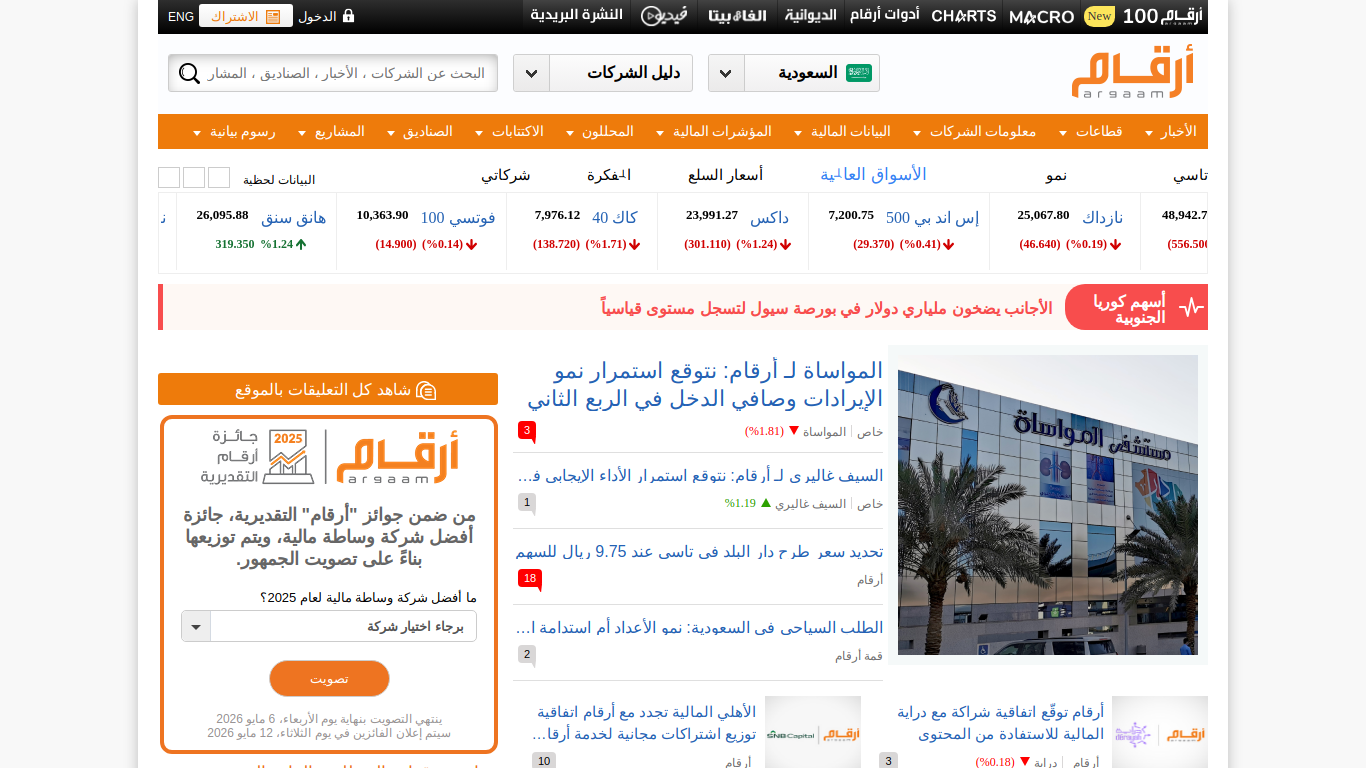This screenshot has width=1366, height=768.
Task: Expand the دليل الشركات dropdown
Action: [531, 73]
